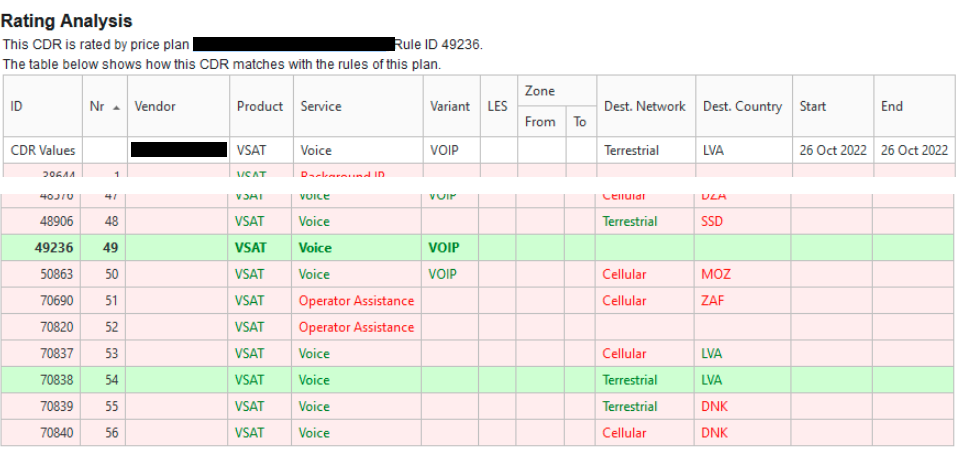Viewport: 971px width, 458px height.
Task: Click rule ID 70838 in the green row
Action: pos(54,380)
